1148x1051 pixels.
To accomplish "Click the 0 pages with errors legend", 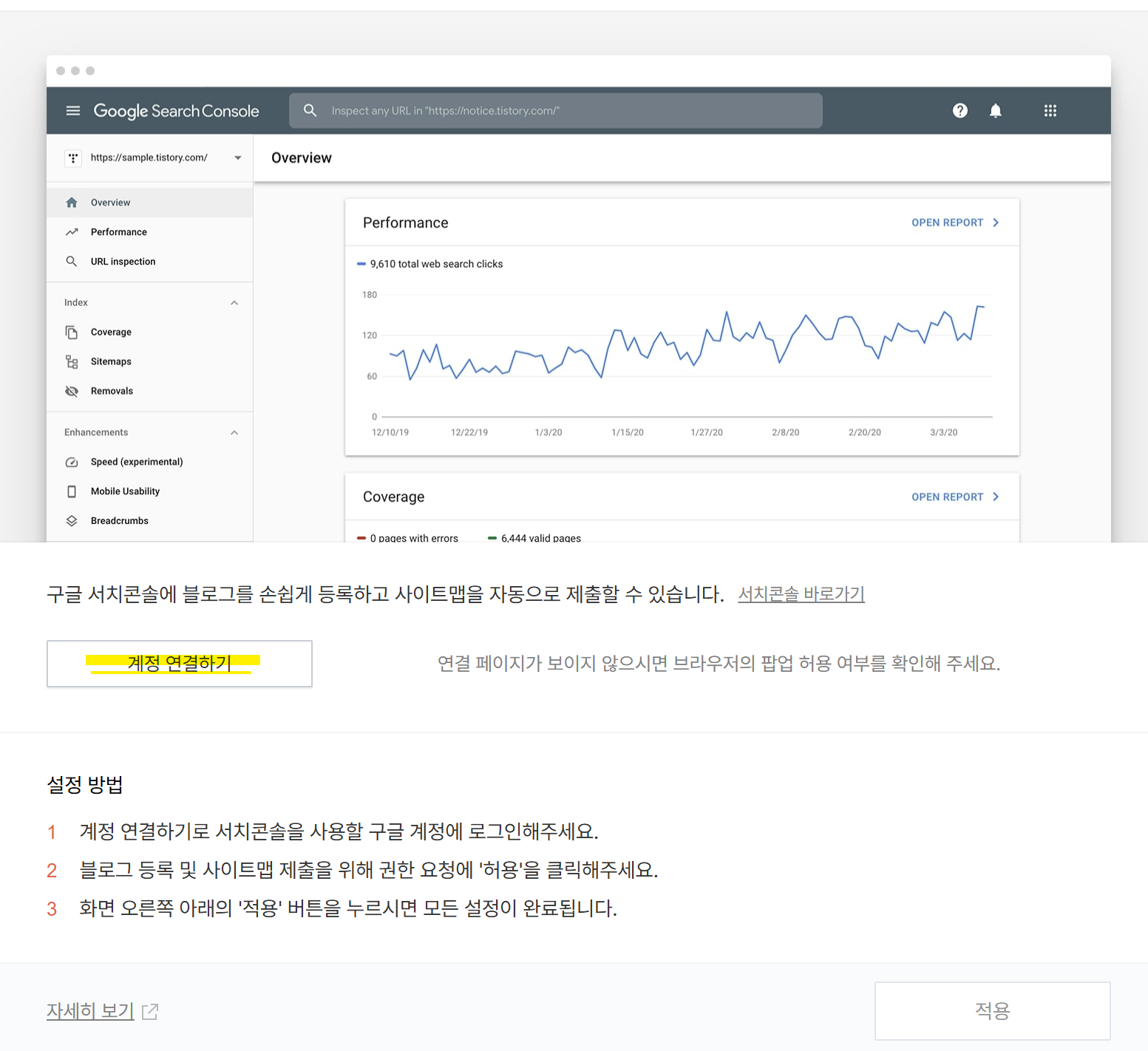I will (408, 537).
